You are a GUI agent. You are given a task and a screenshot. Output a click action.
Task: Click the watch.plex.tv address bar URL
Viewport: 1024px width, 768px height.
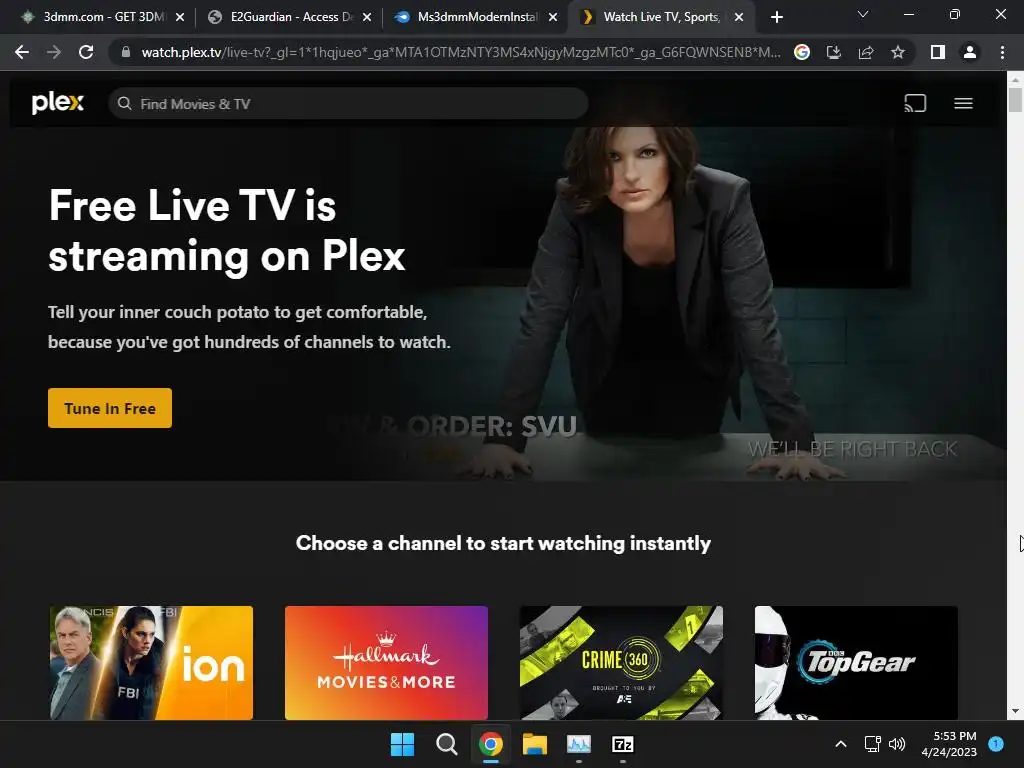(460, 52)
